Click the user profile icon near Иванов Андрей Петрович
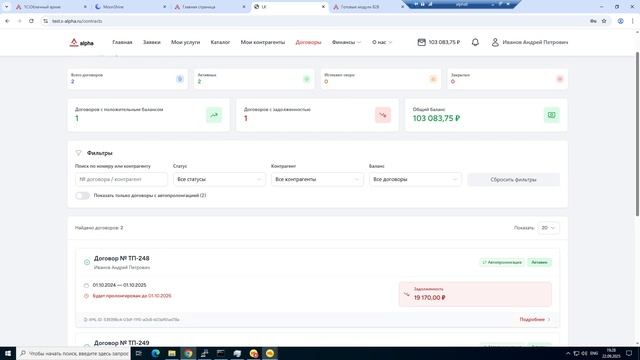The width and height of the screenshot is (640, 360). pyautogui.click(x=495, y=42)
